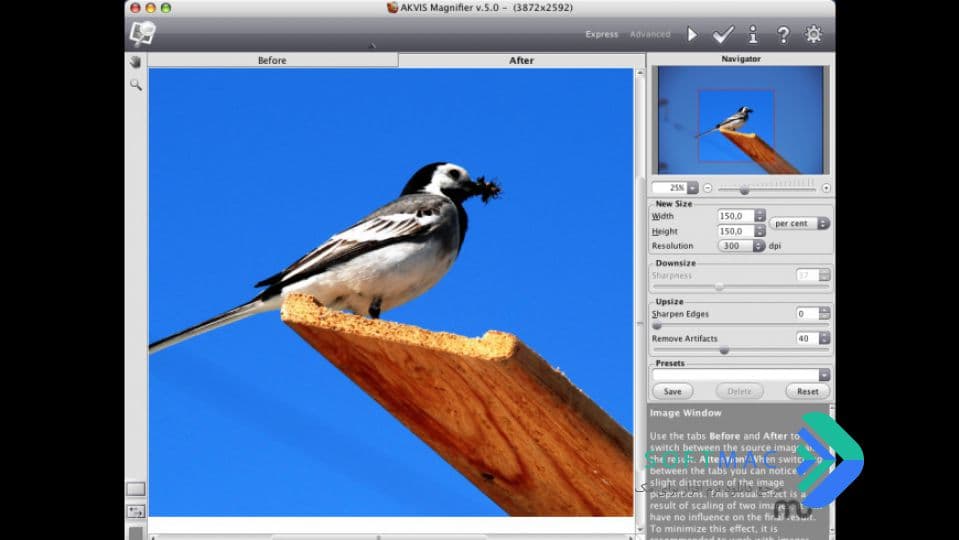Switch to the Before tab
The height and width of the screenshot is (540, 959).
[x=272, y=60]
